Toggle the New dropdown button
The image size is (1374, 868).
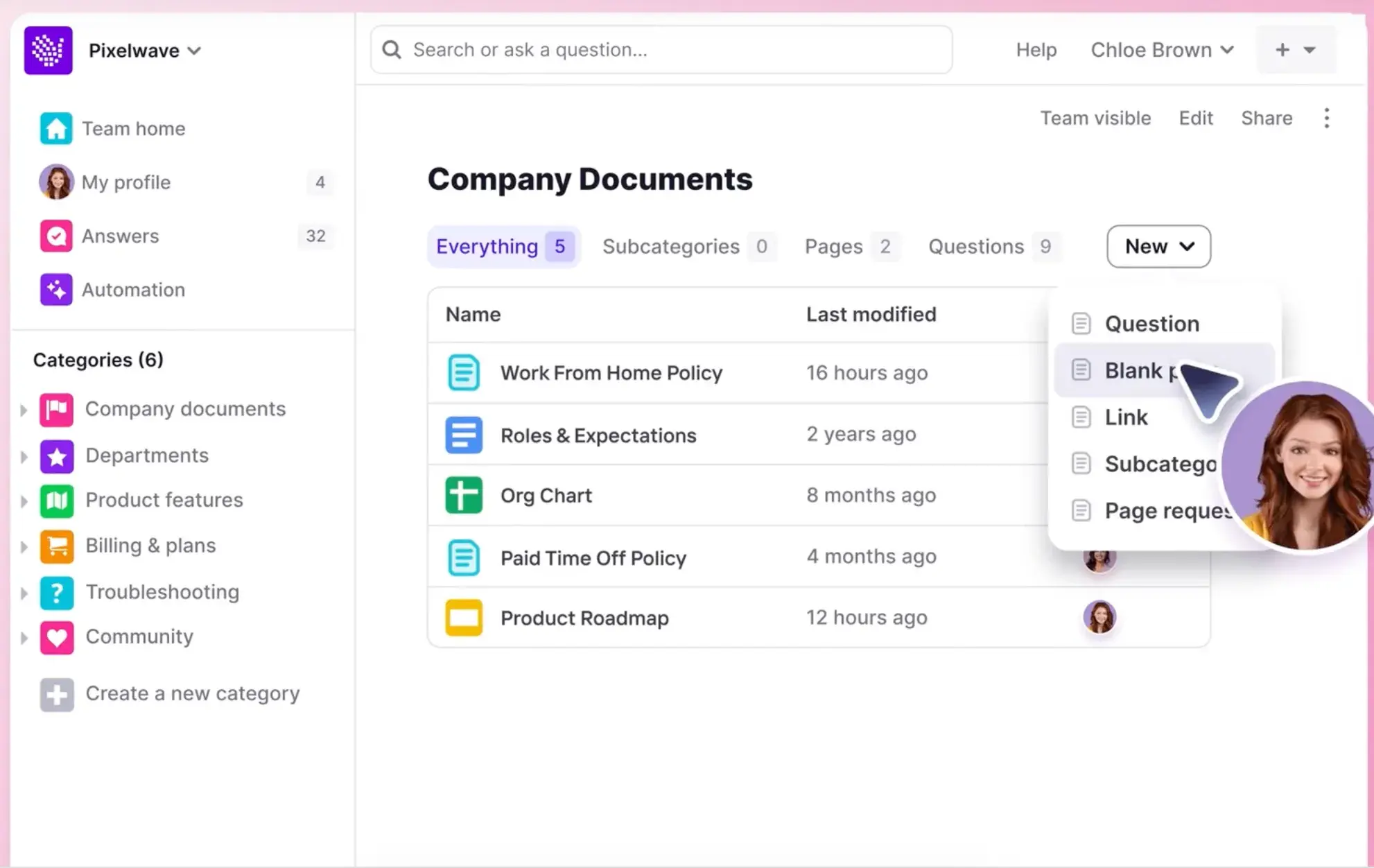click(x=1158, y=247)
